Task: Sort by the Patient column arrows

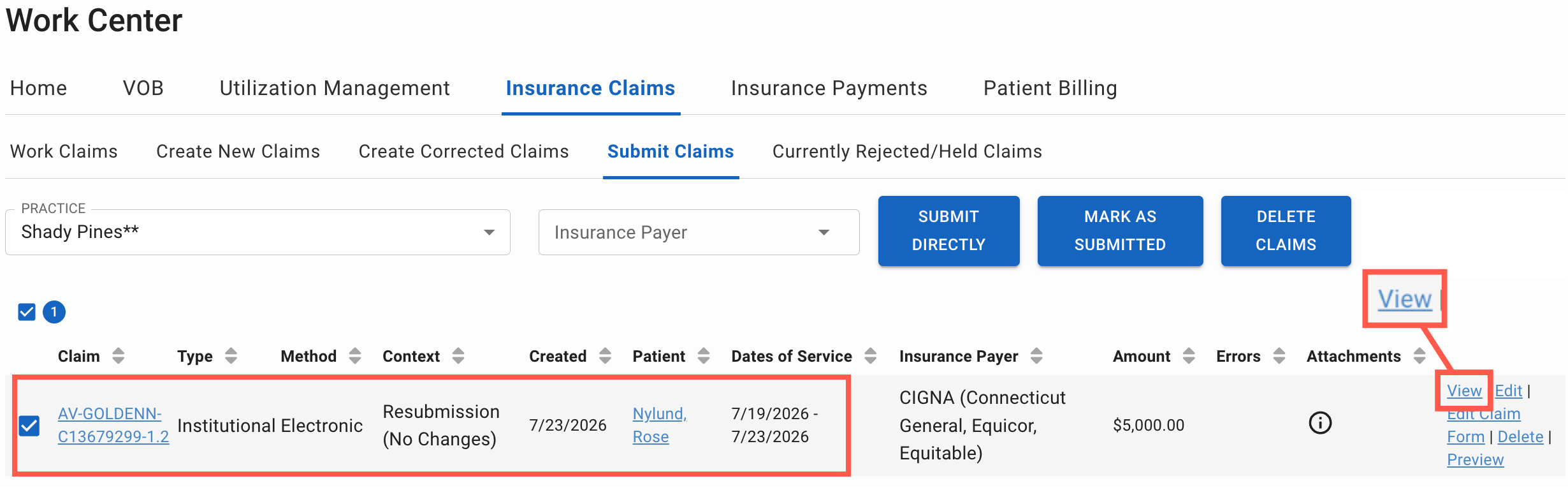Action: pos(704,356)
